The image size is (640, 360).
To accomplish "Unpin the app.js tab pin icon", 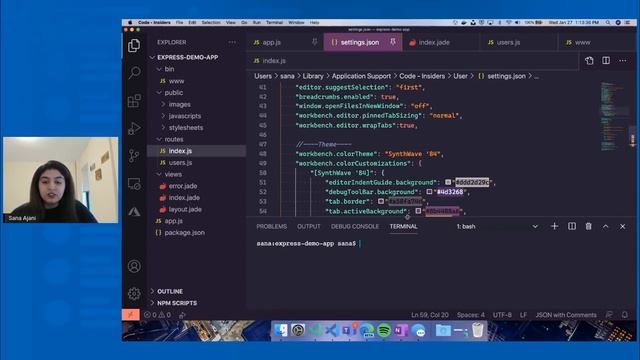I will (x=315, y=42).
